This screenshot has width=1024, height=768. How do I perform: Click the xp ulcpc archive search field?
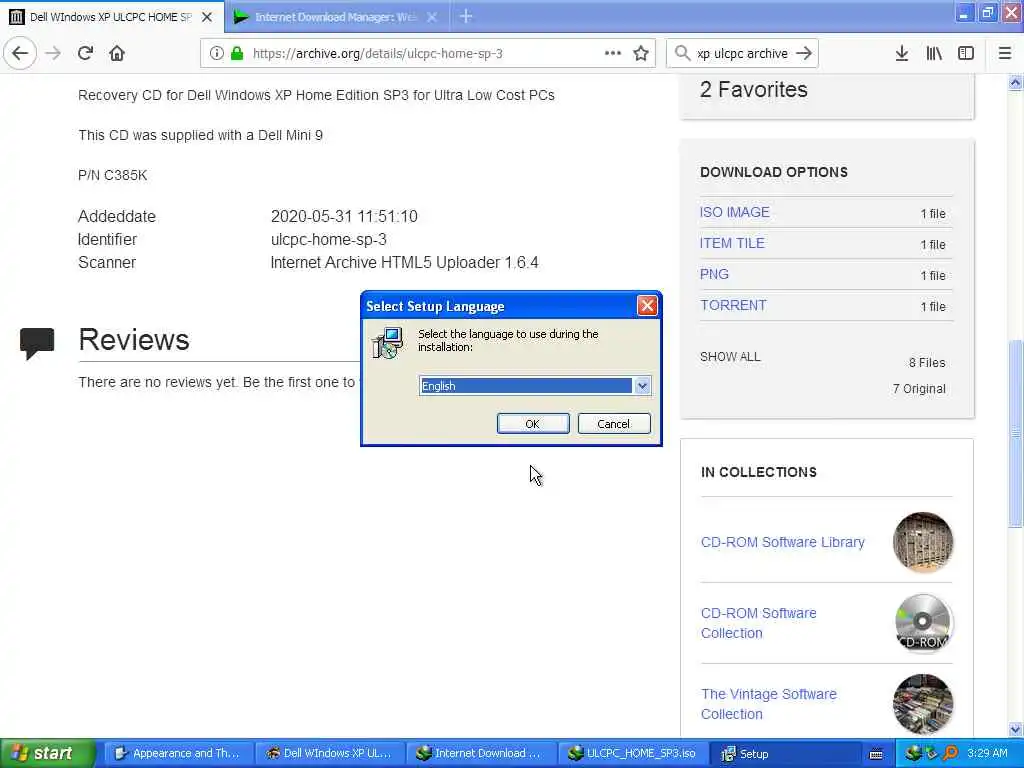pyautogui.click(x=743, y=54)
